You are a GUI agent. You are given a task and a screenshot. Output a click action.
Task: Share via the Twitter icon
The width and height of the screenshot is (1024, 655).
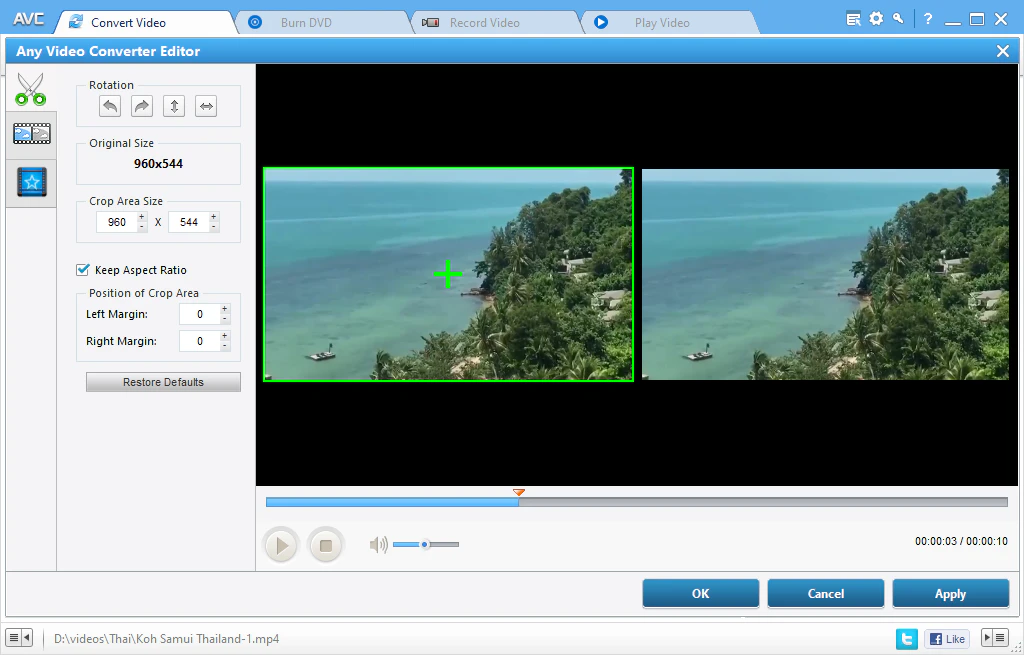point(906,638)
